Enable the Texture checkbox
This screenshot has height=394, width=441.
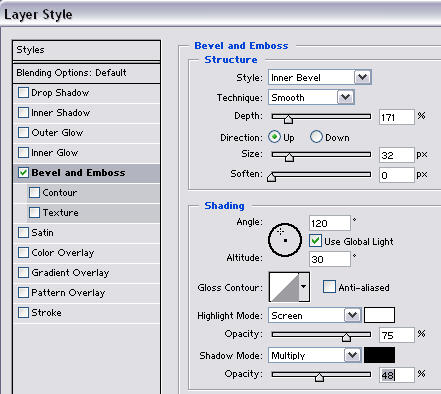[x=34, y=213]
